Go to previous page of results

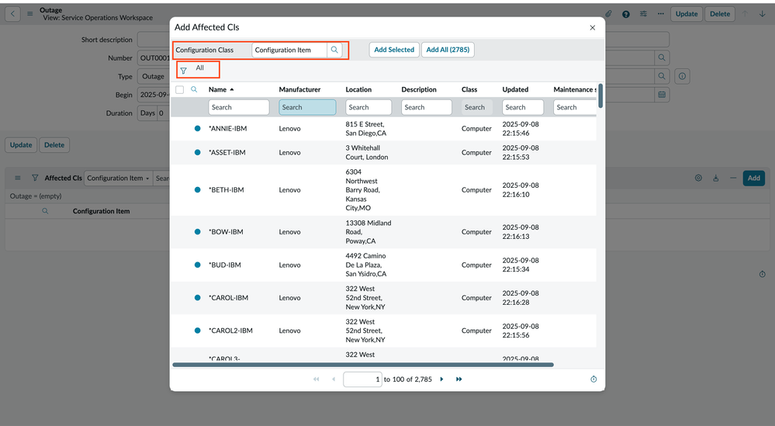pyautogui.click(x=334, y=379)
